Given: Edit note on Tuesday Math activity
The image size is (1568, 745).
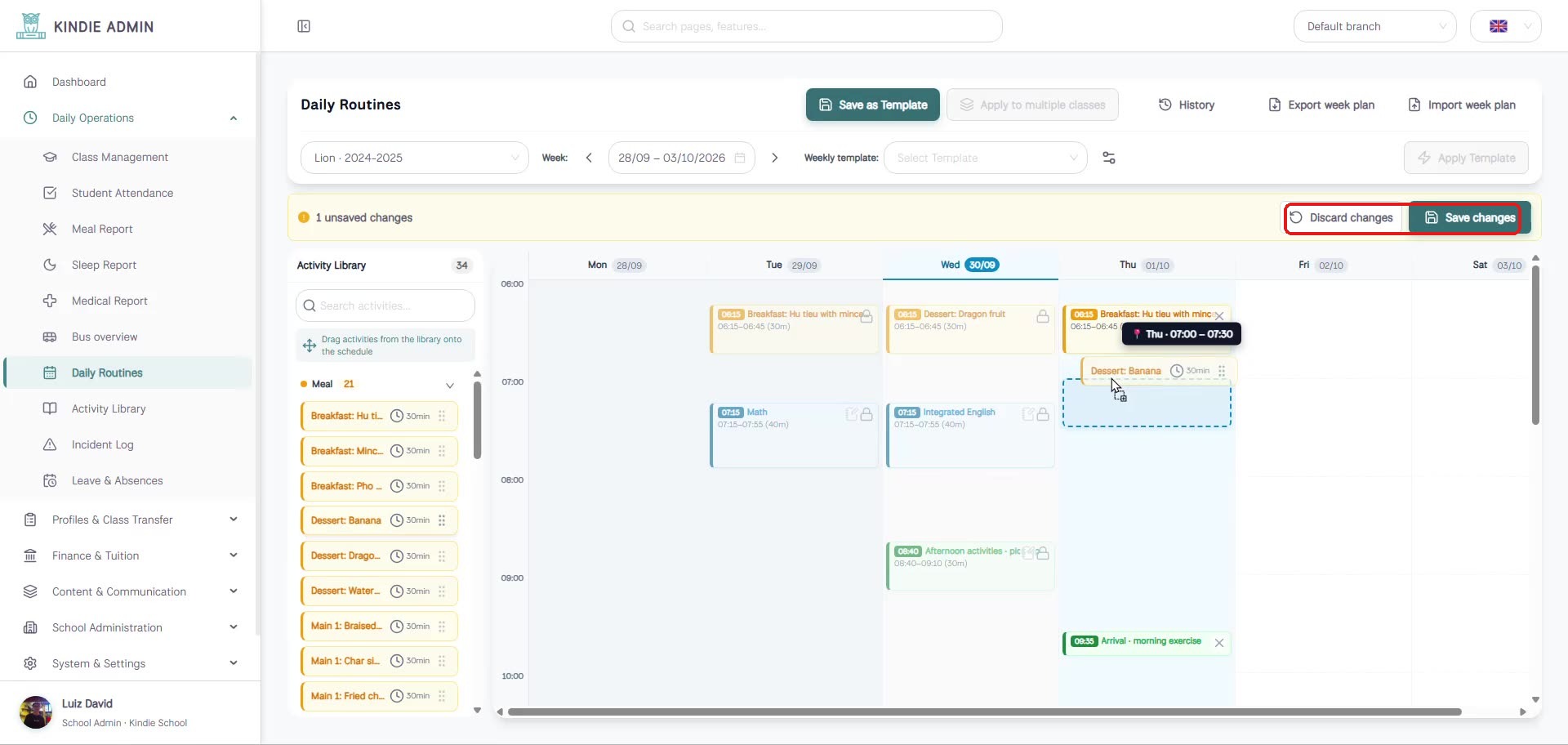Looking at the screenshot, I should (x=852, y=414).
